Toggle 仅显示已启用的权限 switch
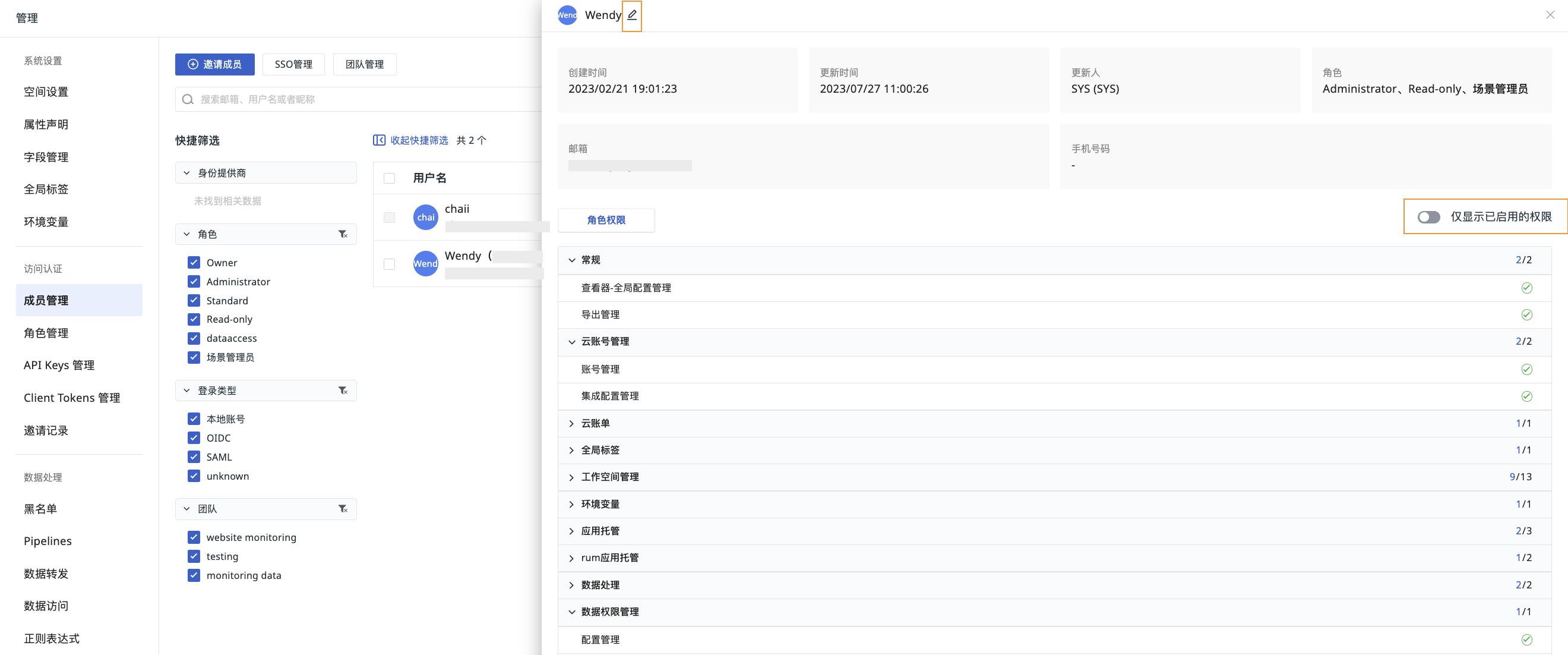Viewport: 1568px width, 655px height. click(1428, 217)
